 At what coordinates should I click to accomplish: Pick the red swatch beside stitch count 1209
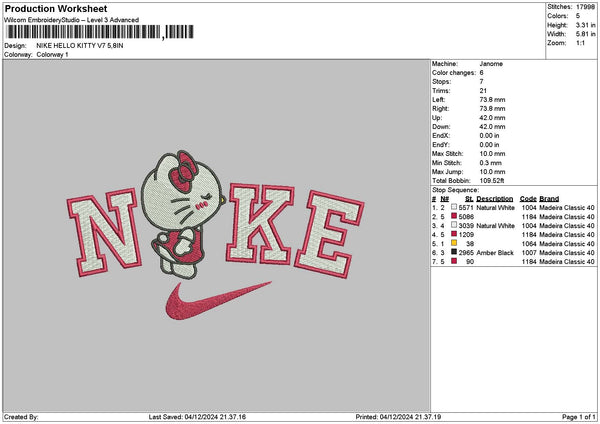click(454, 234)
